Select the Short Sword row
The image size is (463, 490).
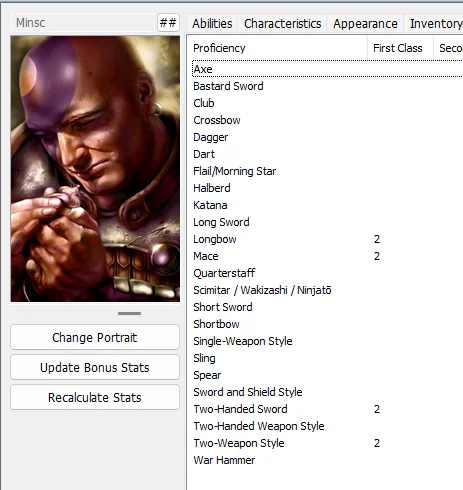[327, 307]
